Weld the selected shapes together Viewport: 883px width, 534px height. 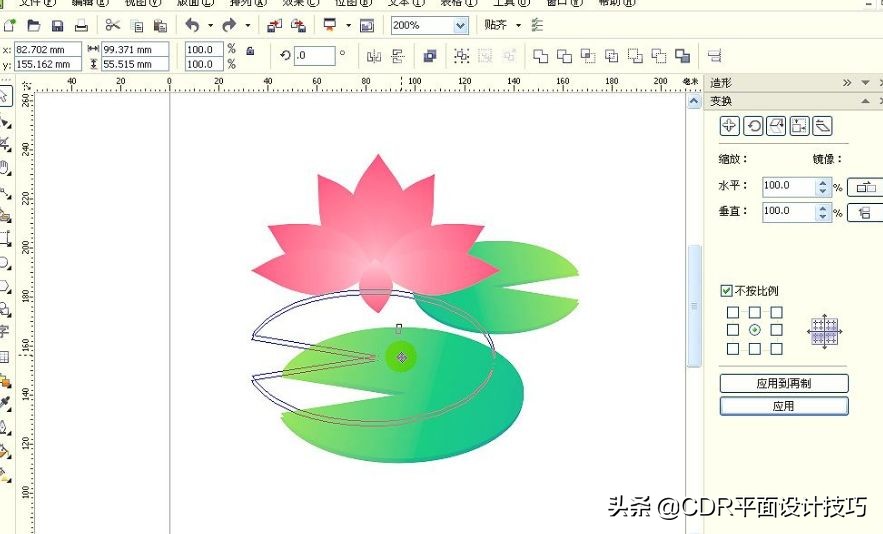(x=541, y=56)
